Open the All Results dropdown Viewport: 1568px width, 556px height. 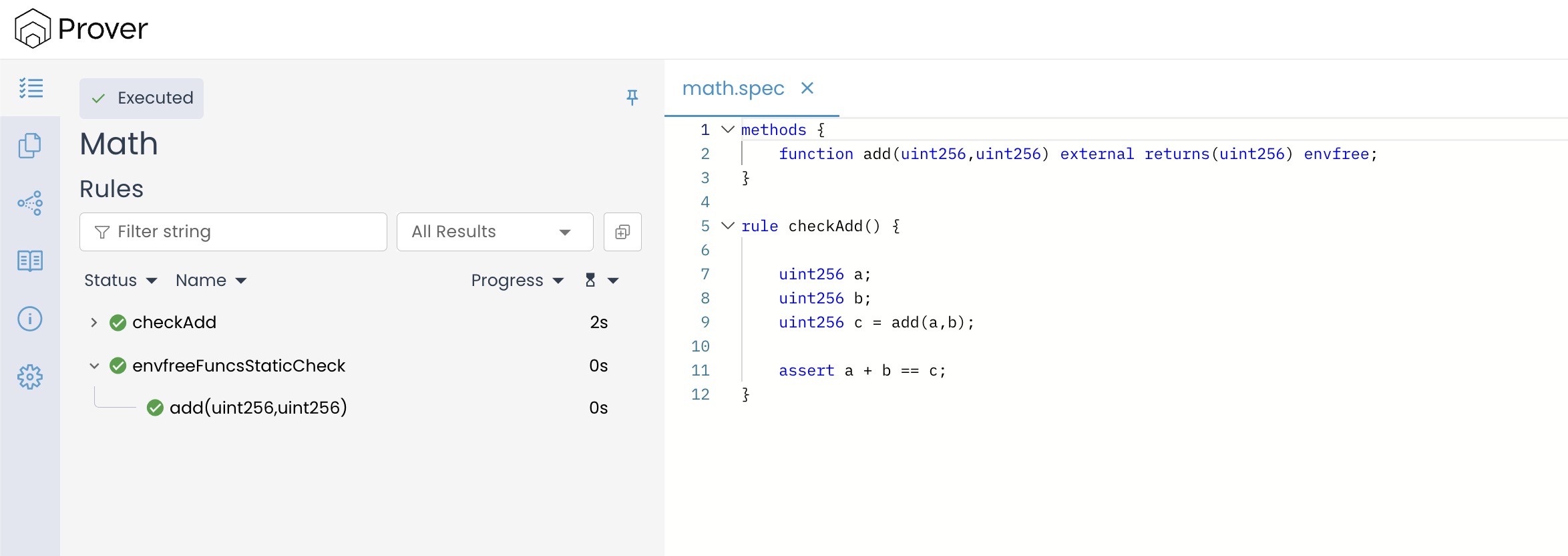pyautogui.click(x=494, y=232)
